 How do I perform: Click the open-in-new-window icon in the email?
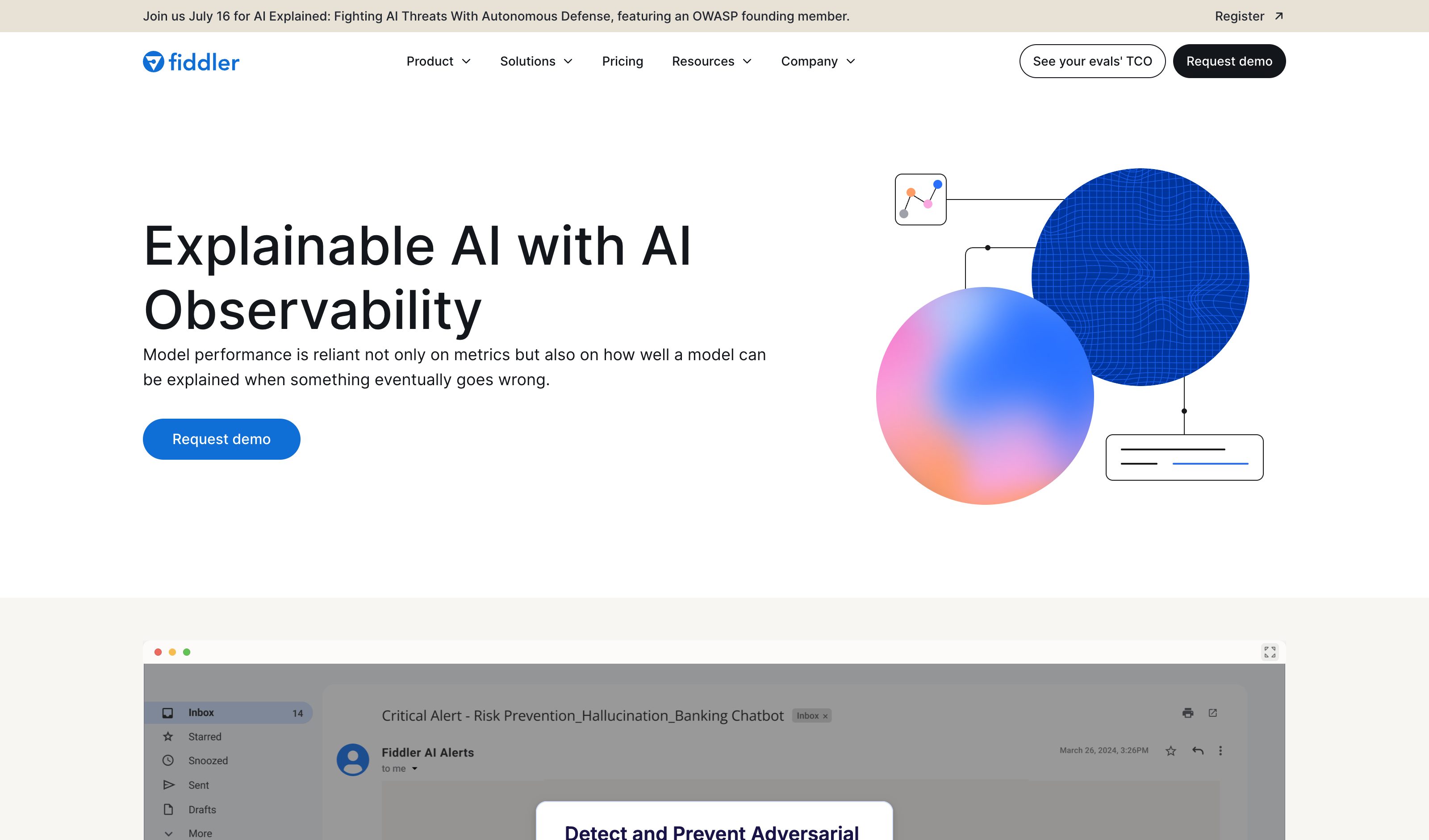click(x=1213, y=712)
